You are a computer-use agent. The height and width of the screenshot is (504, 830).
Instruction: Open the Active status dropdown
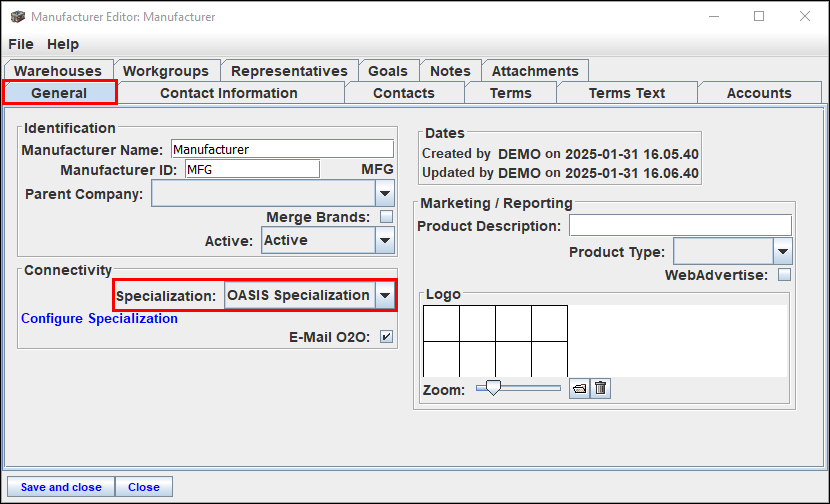385,240
